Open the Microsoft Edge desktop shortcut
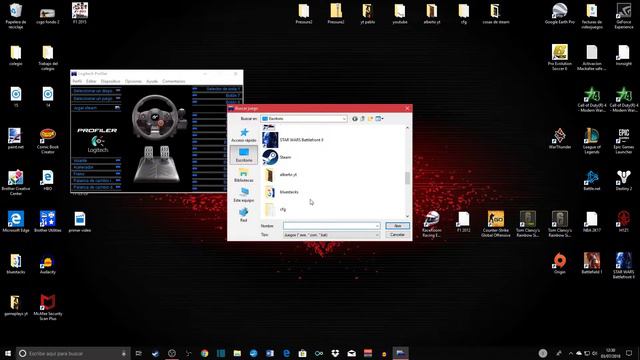This screenshot has width=640, height=360. click(16, 222)
